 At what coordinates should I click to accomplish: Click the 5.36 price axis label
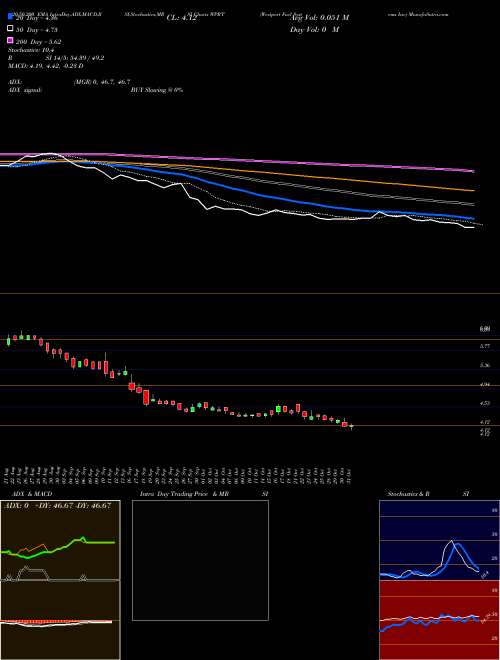coord(485,365)
